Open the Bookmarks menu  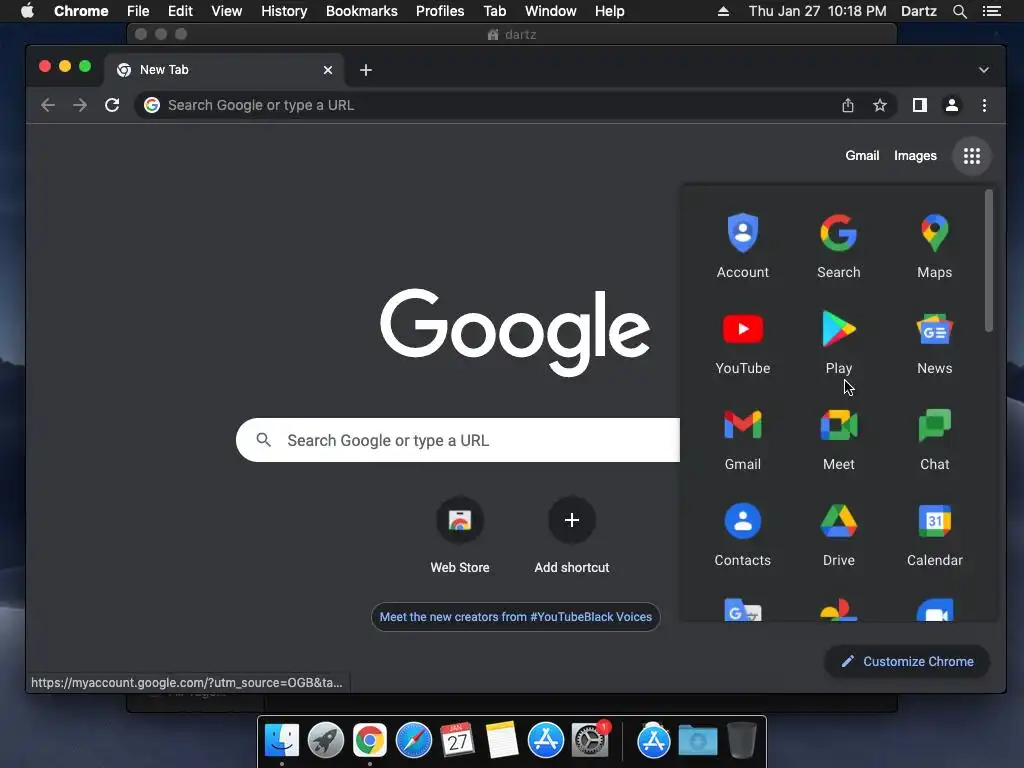[x=361, y=11]
